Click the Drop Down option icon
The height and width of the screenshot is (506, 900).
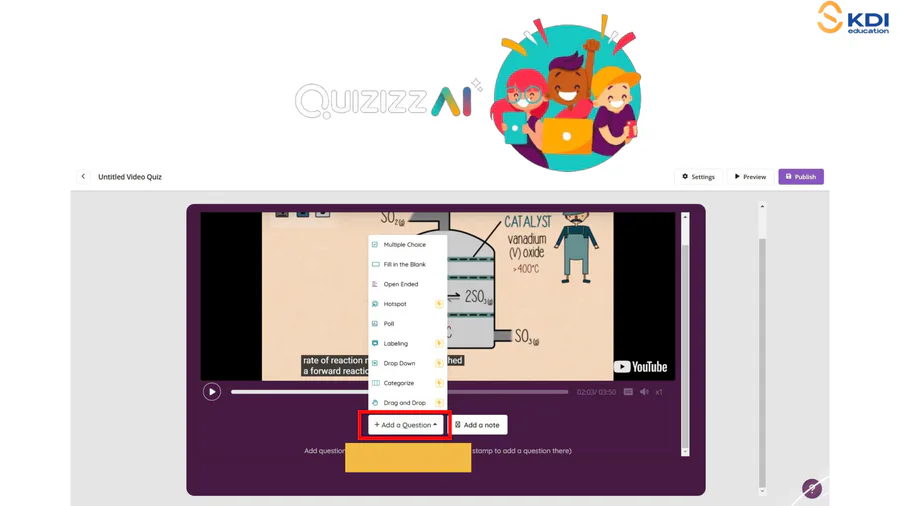375,363
